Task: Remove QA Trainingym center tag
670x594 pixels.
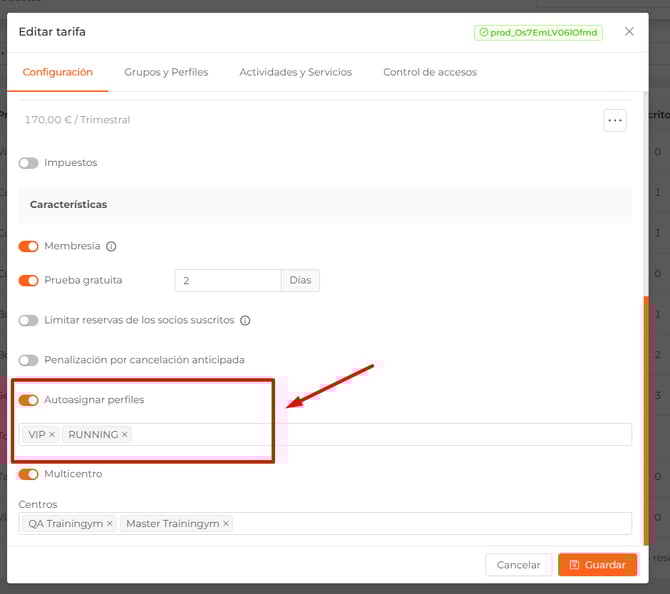Action: [110, 524]
